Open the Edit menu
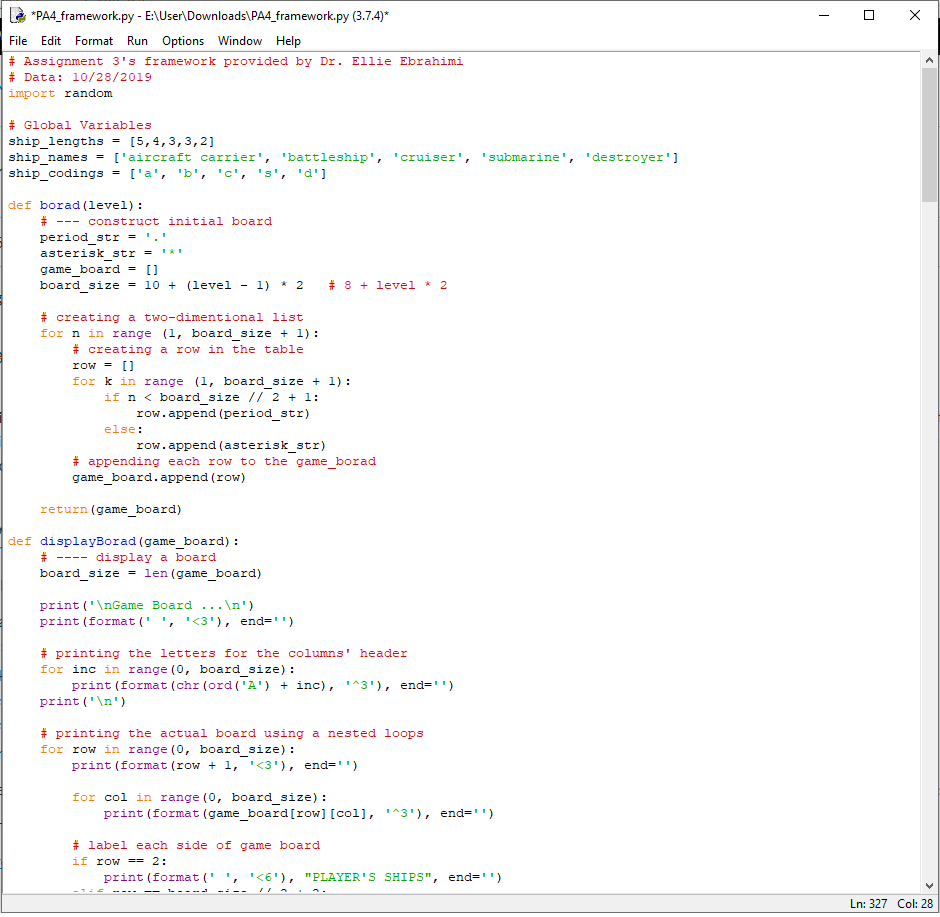 (x=50, y=41)
